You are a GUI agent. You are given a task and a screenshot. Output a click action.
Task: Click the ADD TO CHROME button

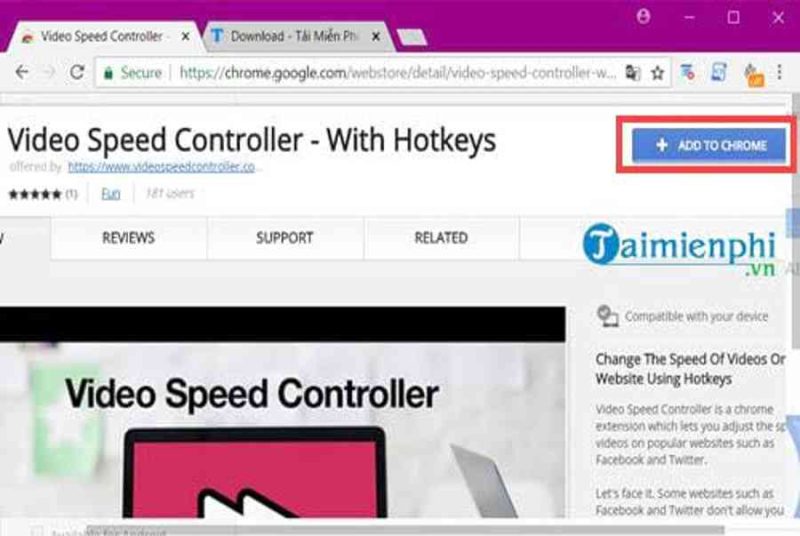[708, 145]
